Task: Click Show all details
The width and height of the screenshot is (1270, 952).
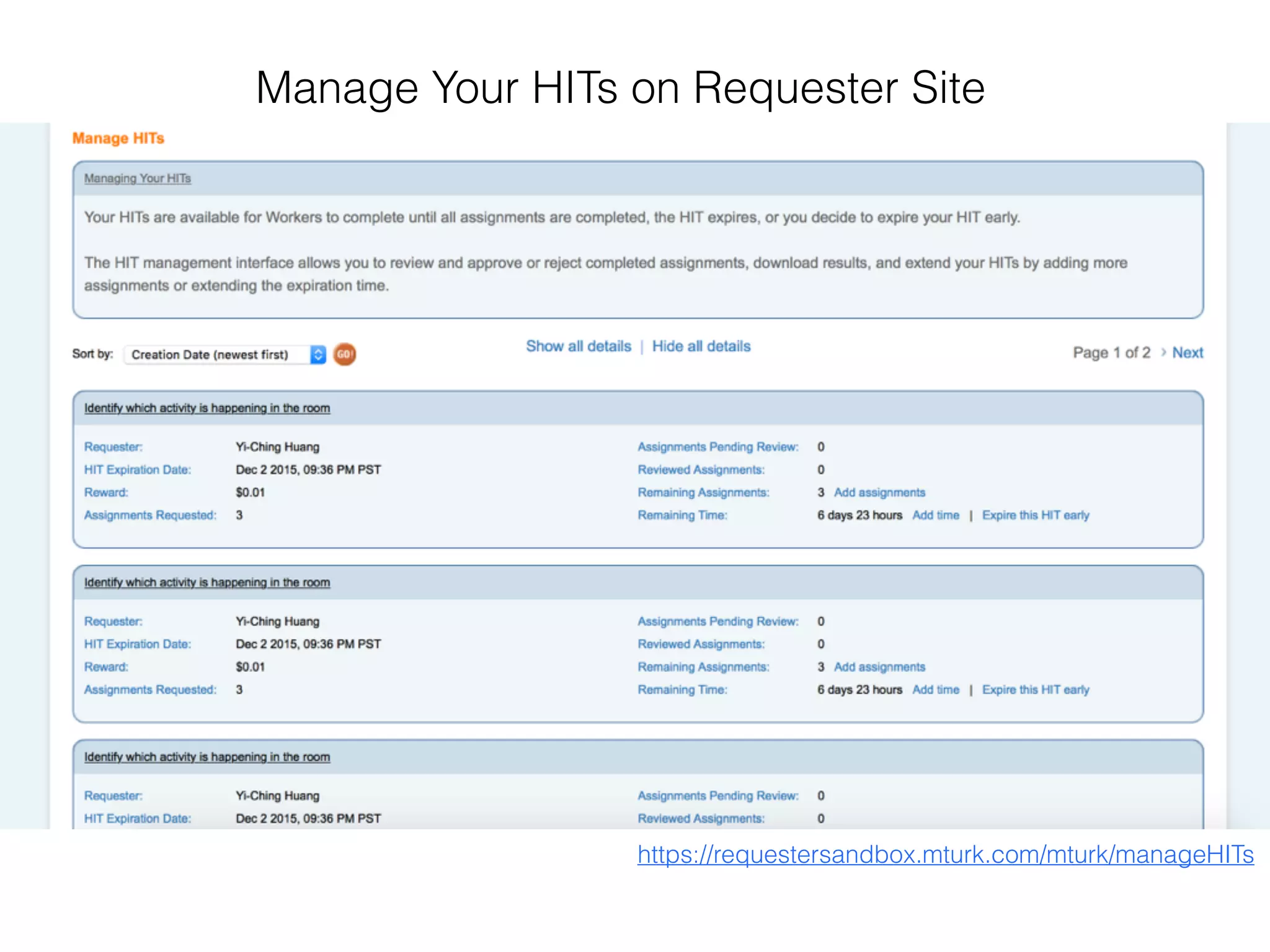Action: [x=579, y=346]
